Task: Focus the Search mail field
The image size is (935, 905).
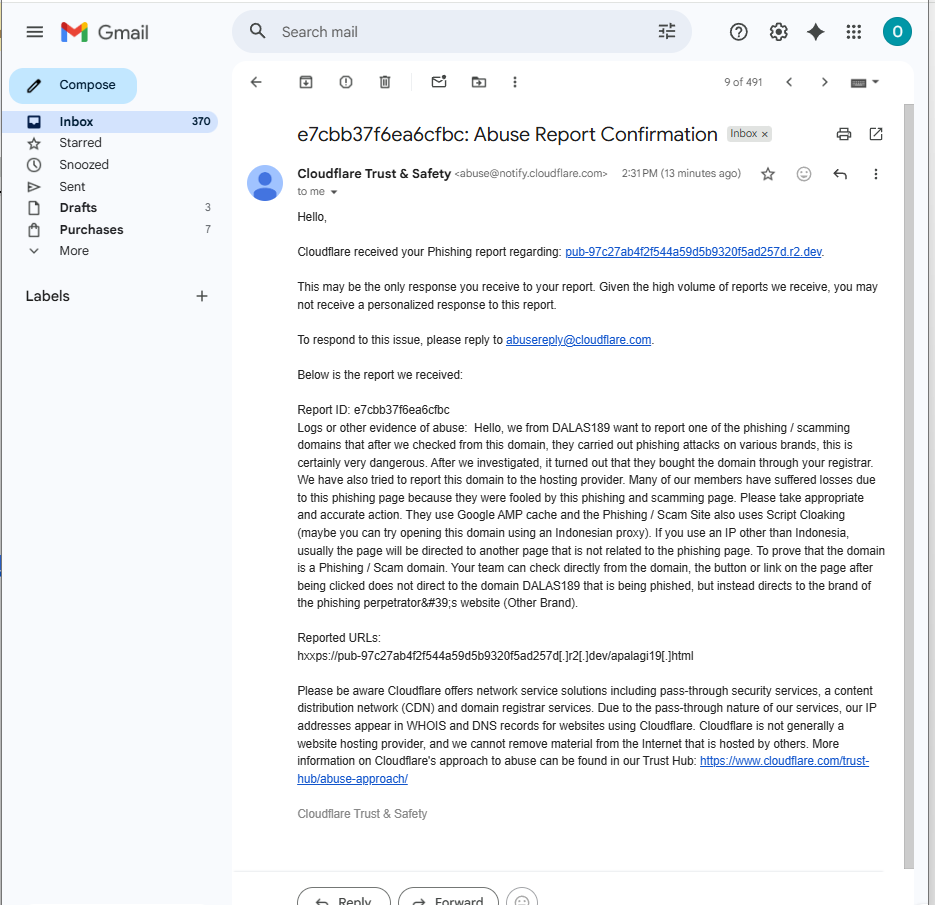Action: pyautogui.click(x=462, y=32)
